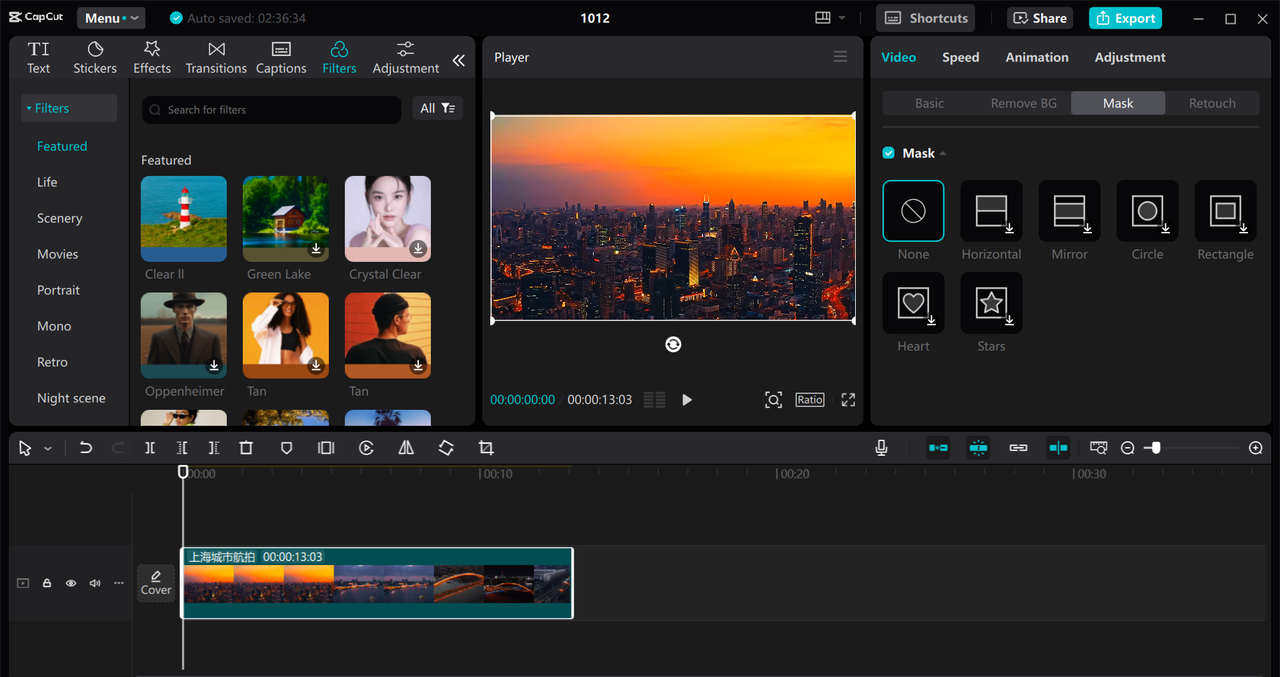Add a marker with the shield icon
1280x677 pixels.
pyautogui.click(x=286, y=448)
